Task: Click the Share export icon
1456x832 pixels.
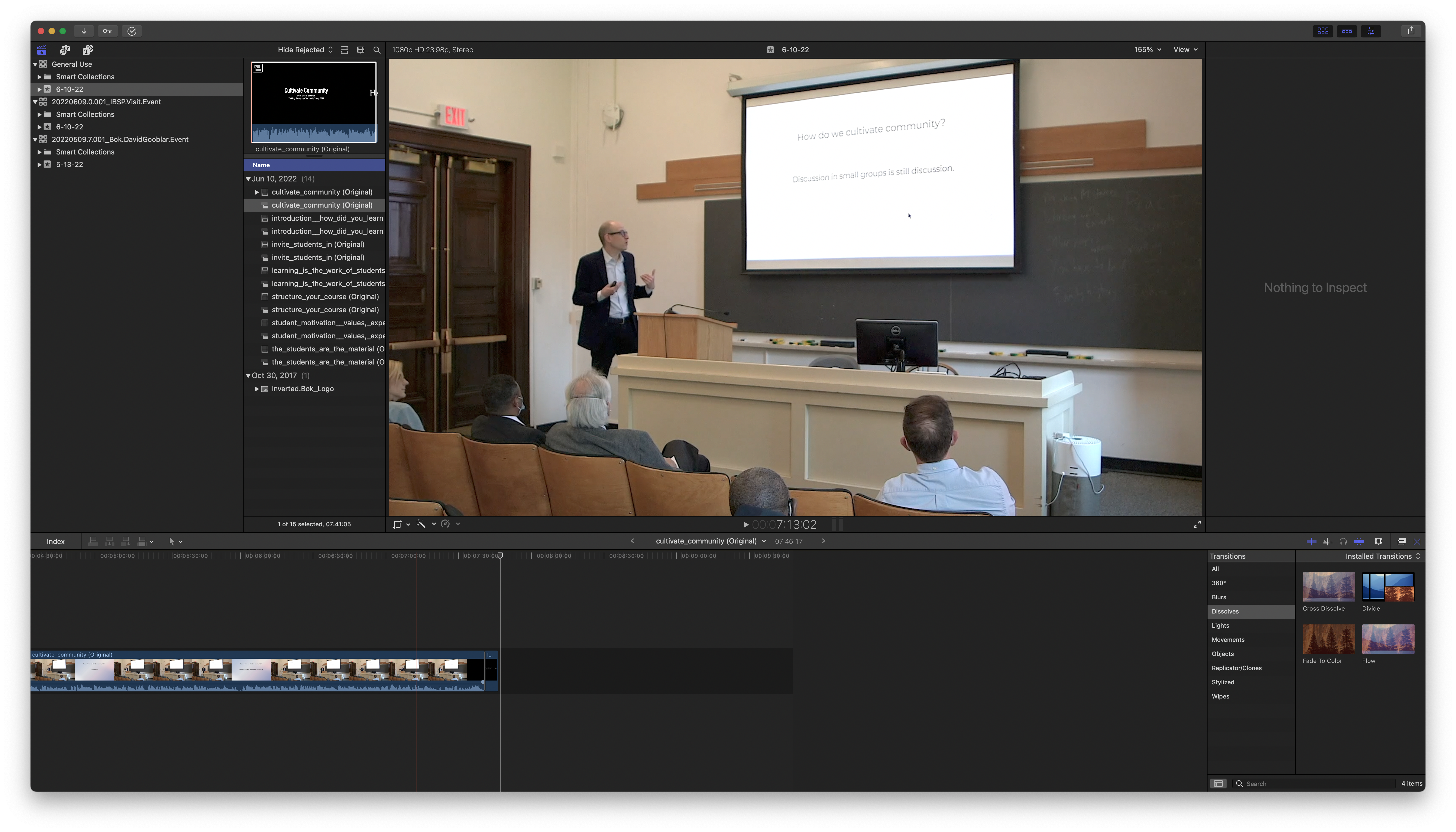Action: coord(1411,31)
